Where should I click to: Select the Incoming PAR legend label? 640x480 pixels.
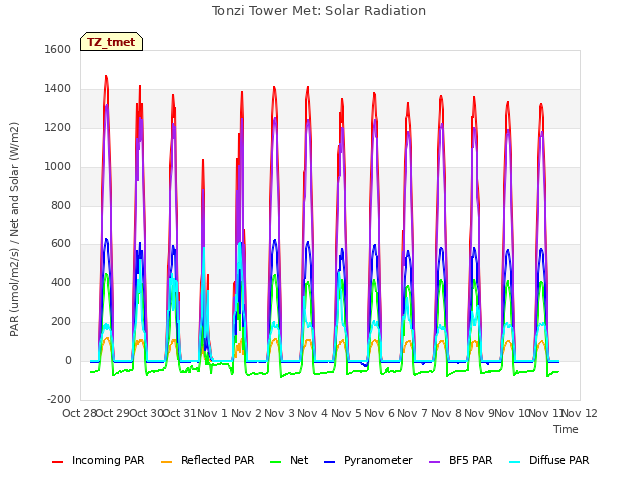click(108, 460)
